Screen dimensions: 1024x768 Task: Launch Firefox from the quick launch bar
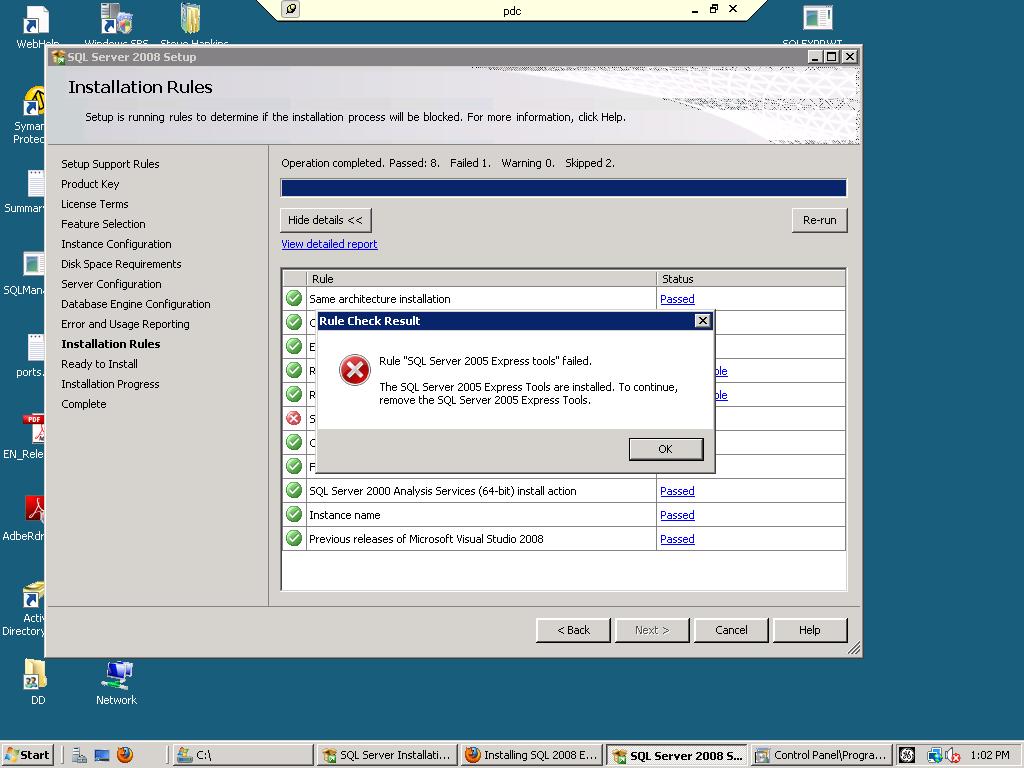tap(124, 755)
